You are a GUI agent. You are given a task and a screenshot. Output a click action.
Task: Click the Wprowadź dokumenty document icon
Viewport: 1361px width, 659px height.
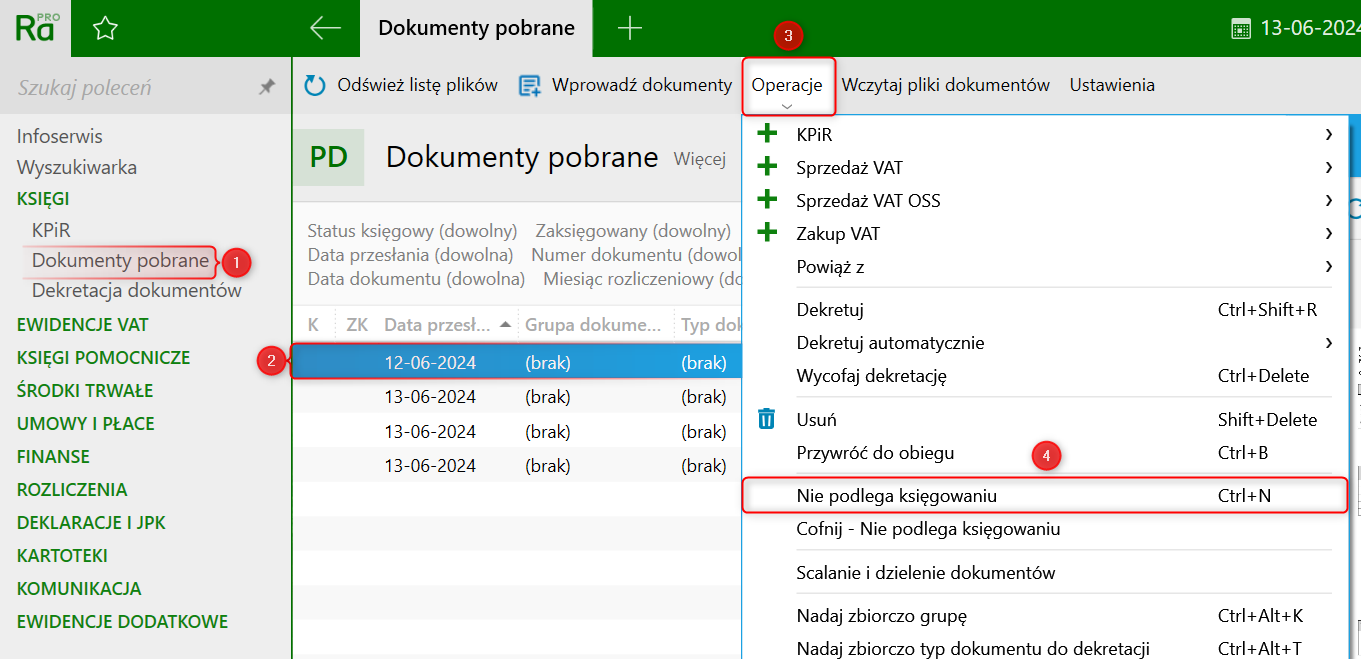pos(530,86)
